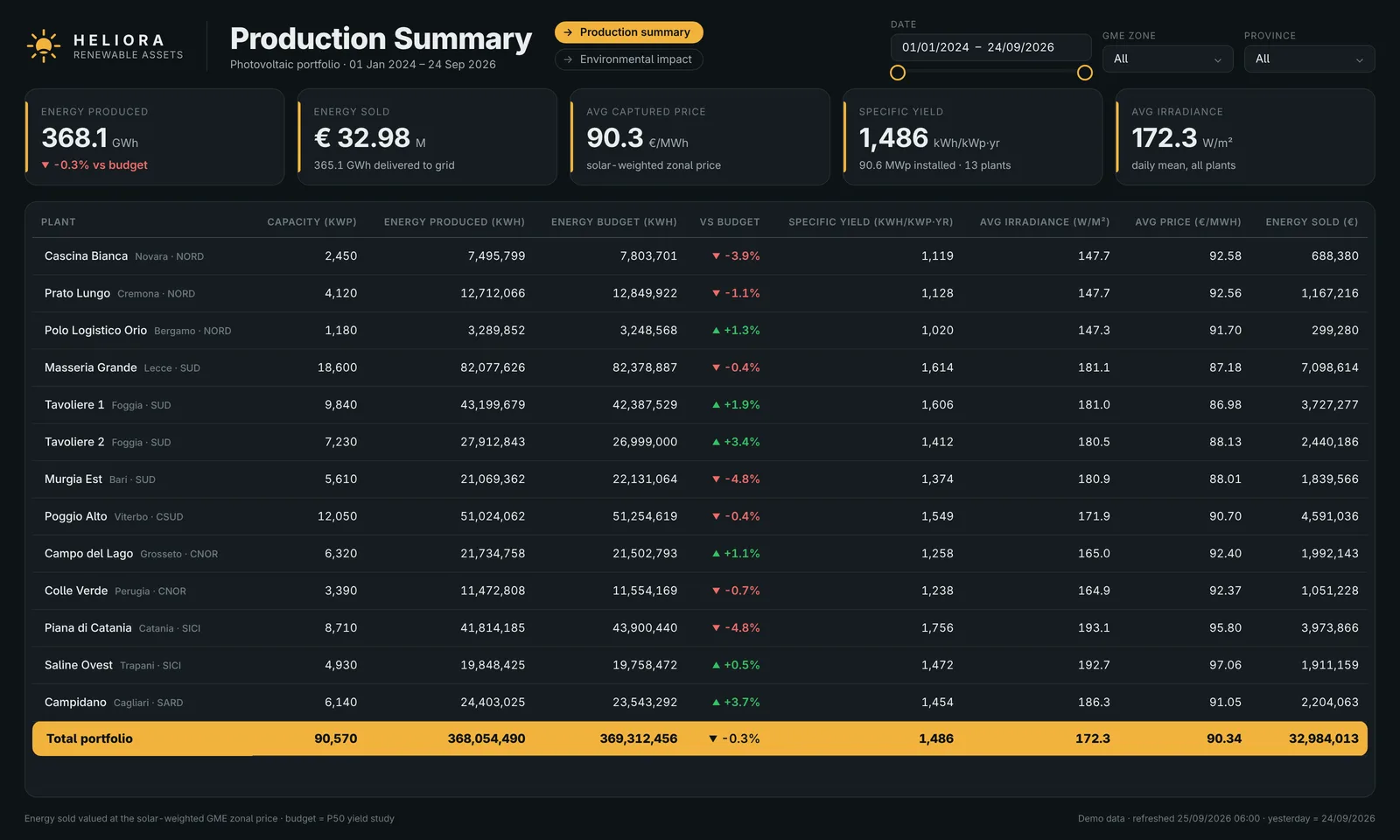The width and height of the screenshot is (1400, 840).
Task: Sort by Energy Produced (kWh) header
Action: click(x=454, y=222)
